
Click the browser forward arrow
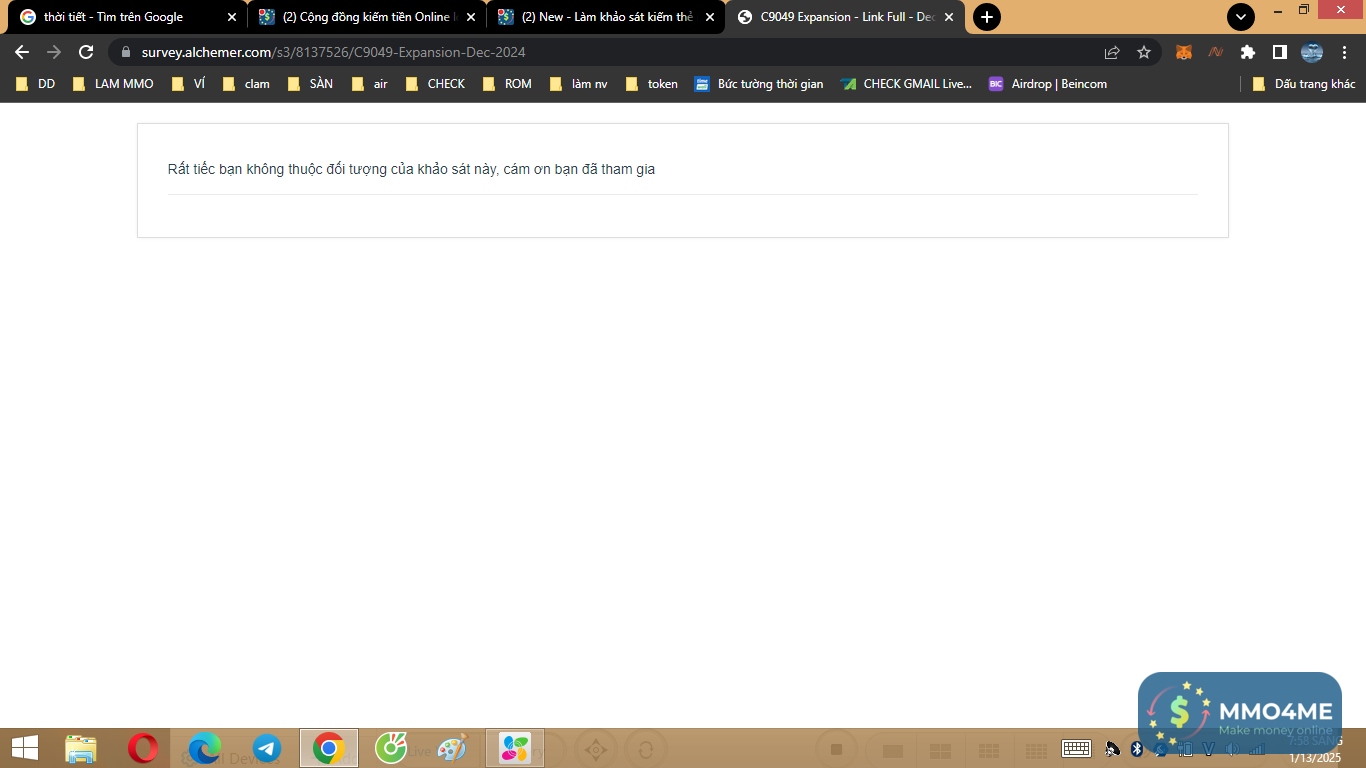click(54, 52)
